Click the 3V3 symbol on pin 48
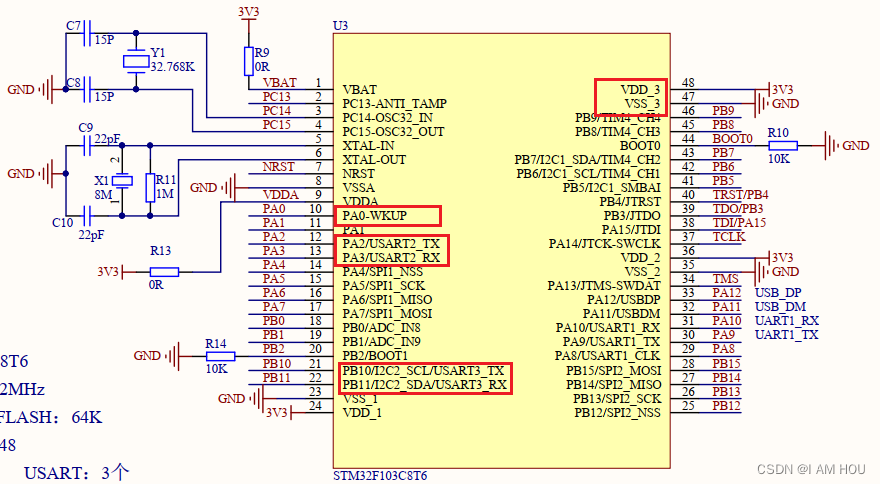The height and width of the screenshot is (484, 880). [x=780, y=89]
